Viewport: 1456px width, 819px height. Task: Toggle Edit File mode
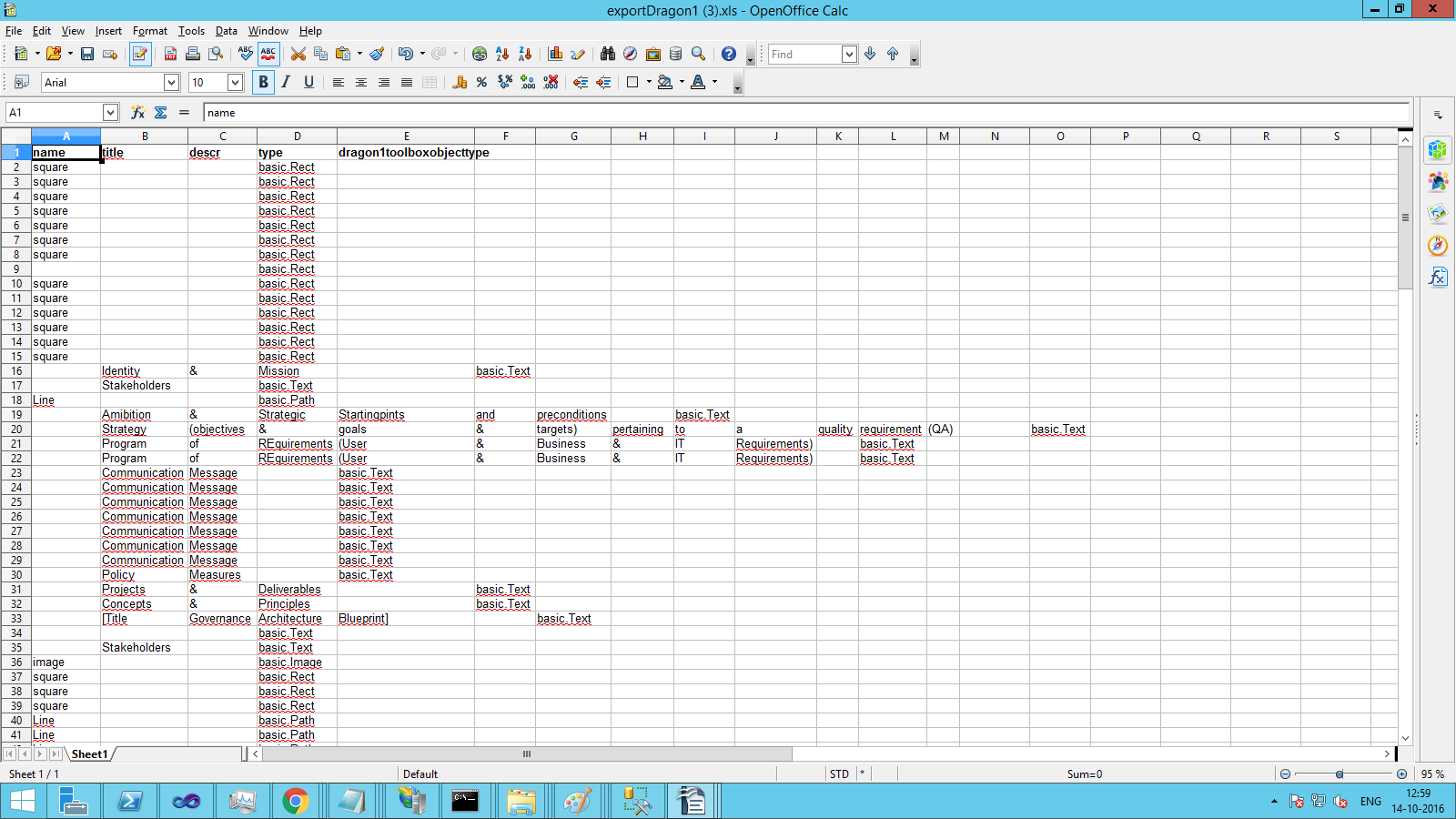click(x=140, y=55)
